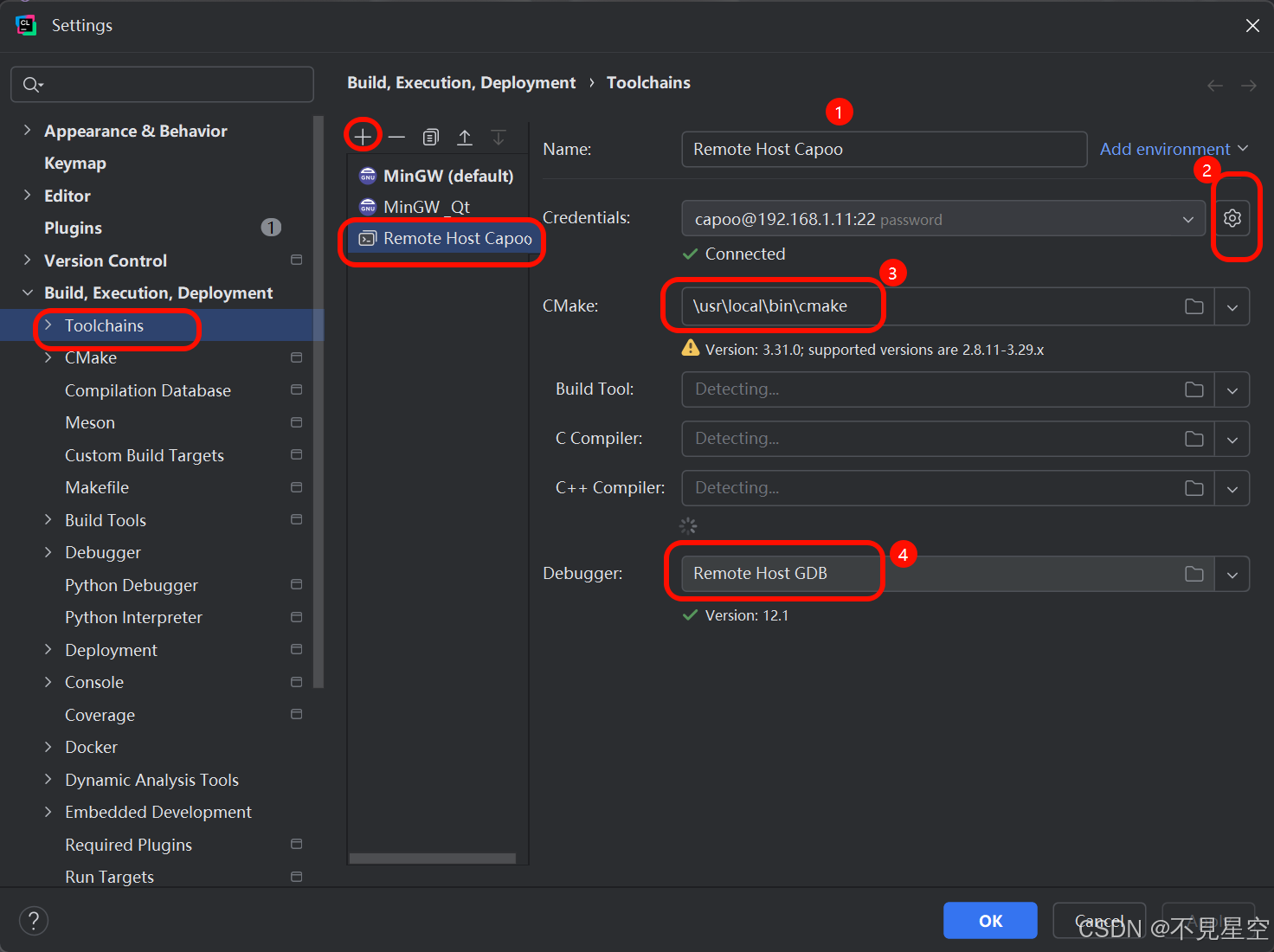Close the Settings dialog
Viewport: 1274px width, 952px height.
click(x=1252, y=26)
